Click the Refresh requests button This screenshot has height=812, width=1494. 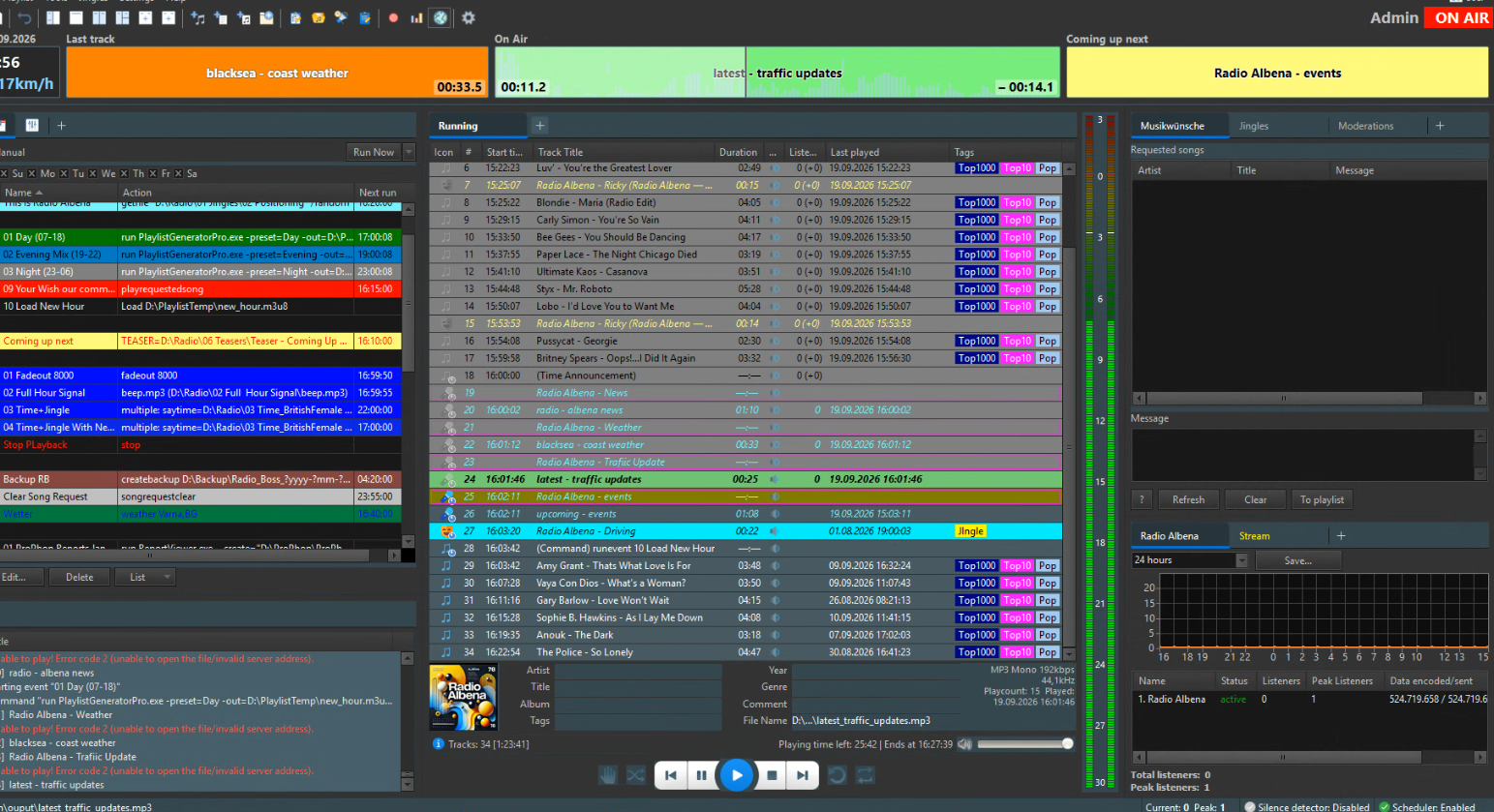[x=1188, y=499]
